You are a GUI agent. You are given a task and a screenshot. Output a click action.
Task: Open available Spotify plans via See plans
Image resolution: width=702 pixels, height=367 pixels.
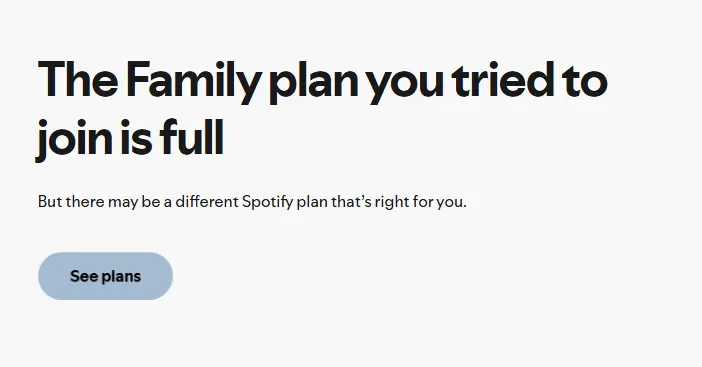pos(105,276)
